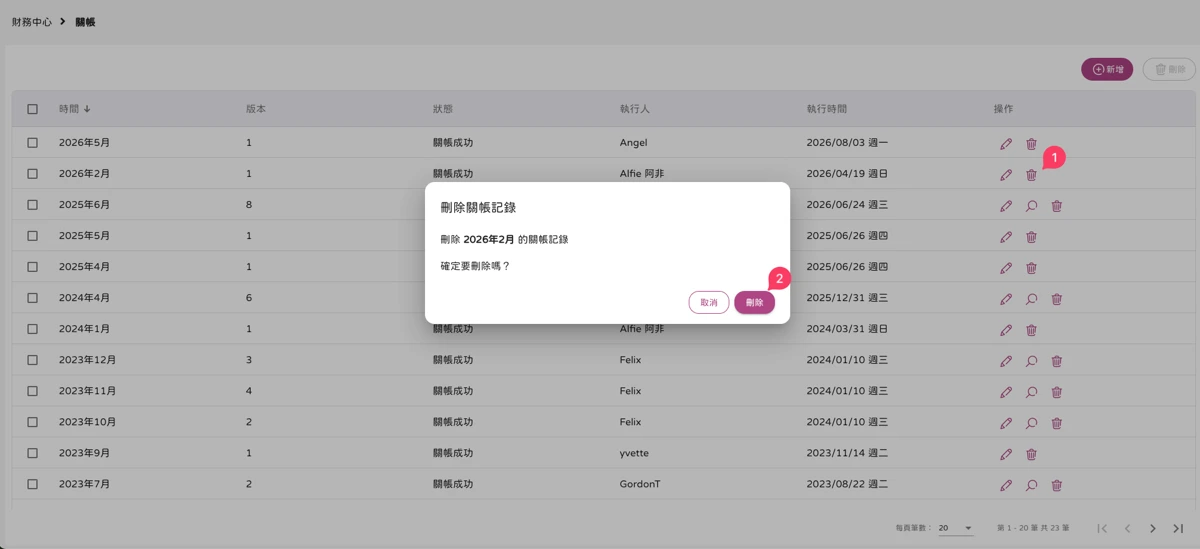Delete the 2023年7月 record via trash icon

click(1056, 485)
